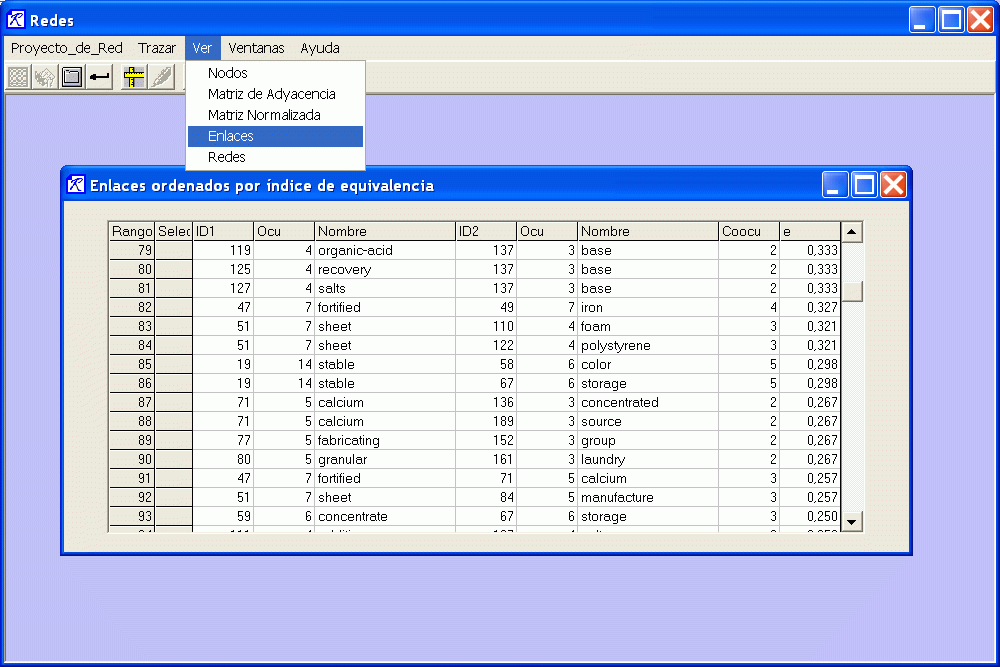
Task: Open the Ayuda menu
Action: 320,48
